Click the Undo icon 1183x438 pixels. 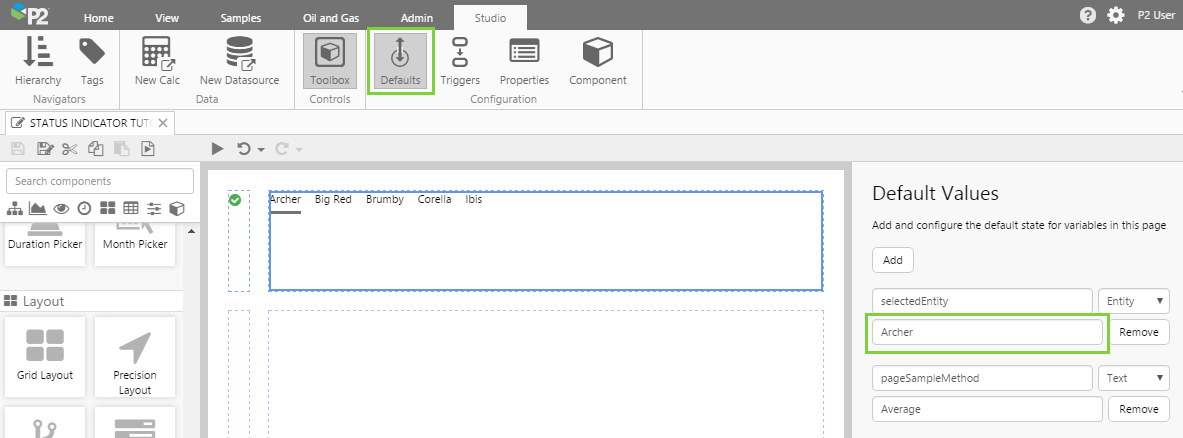click(244, 149)
